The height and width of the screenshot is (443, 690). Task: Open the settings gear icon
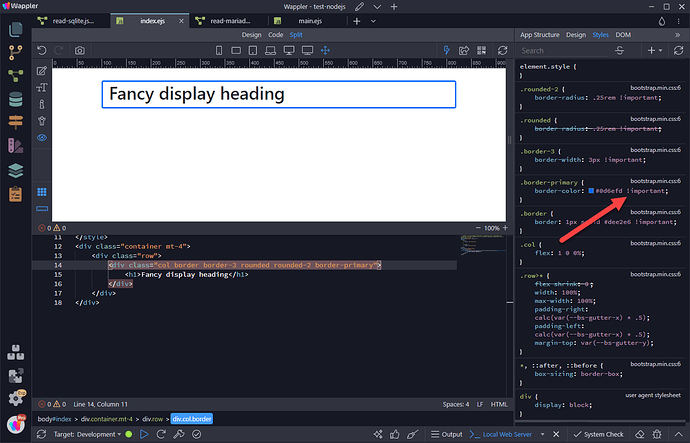(x=15, y=399)
